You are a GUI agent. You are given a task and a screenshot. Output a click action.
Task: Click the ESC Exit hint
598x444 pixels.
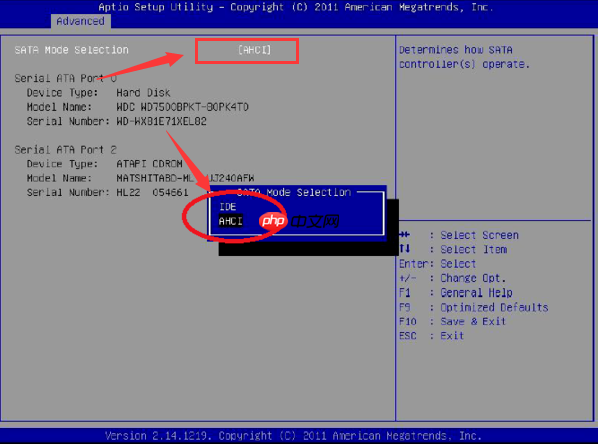pyautogui.click(x=431, y=336)
